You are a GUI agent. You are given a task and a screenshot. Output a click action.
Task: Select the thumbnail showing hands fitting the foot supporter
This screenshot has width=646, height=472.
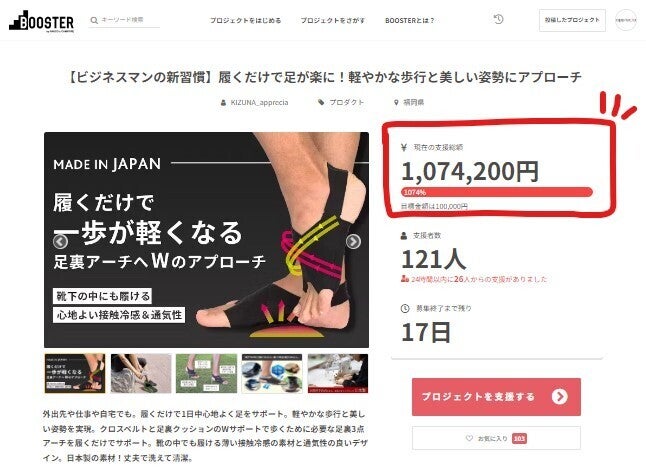pyautogui.click(x=141, y=374)
